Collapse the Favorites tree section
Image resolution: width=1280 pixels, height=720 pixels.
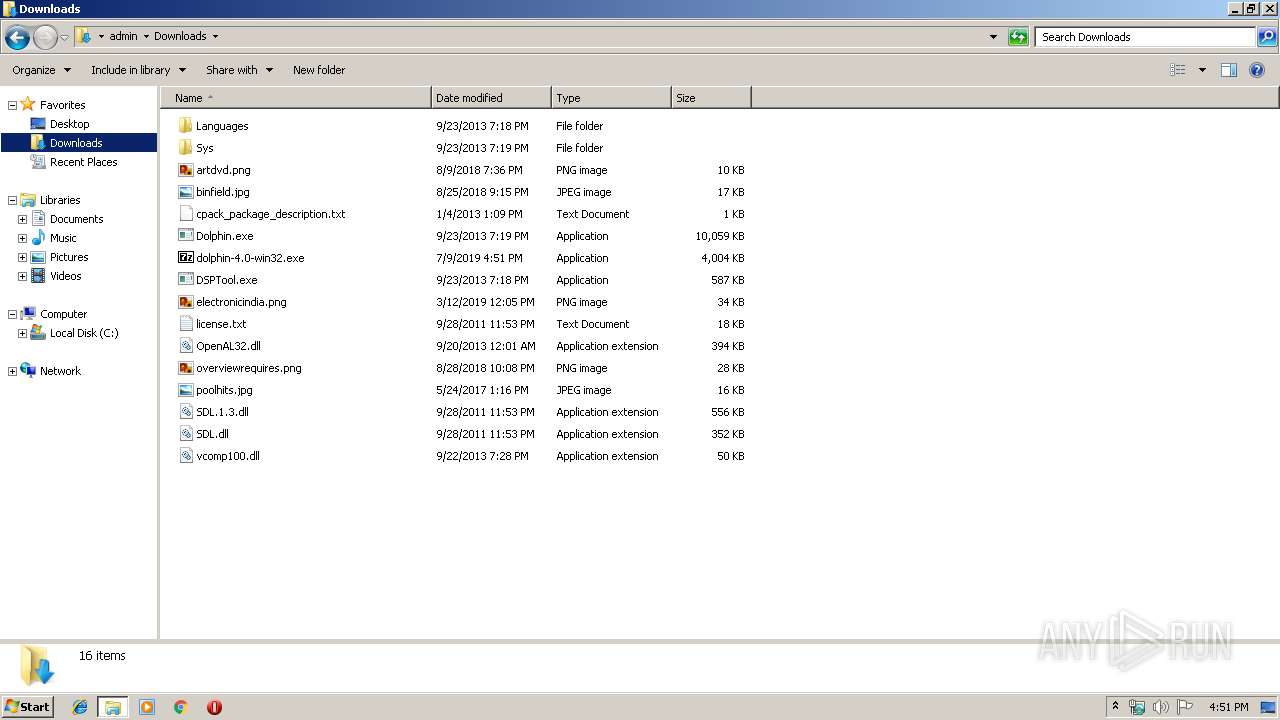pos(12,105)
